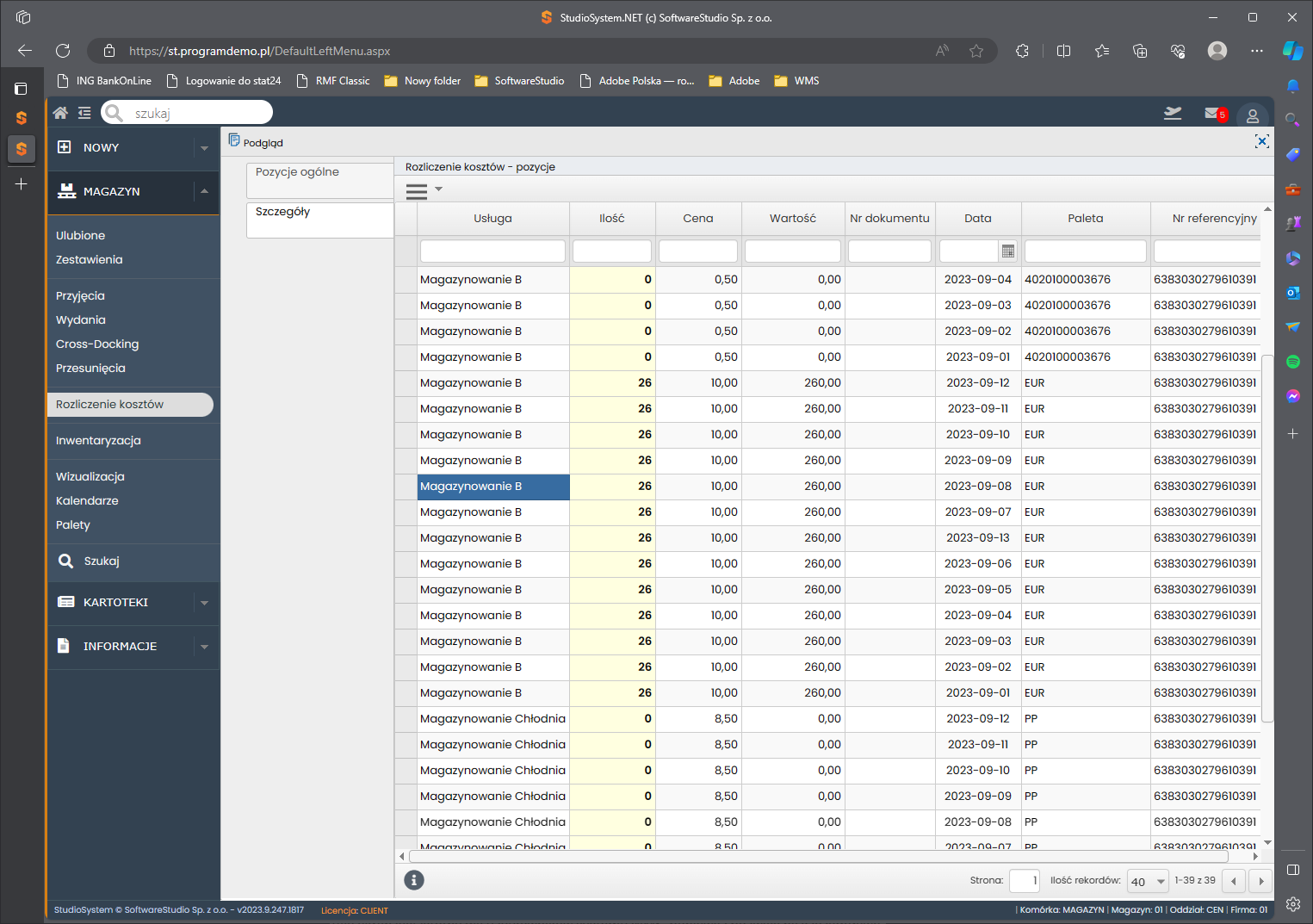The image size is (1313, 924).
Task: Click the Usługa column filter field
Action: pos(492,251)
